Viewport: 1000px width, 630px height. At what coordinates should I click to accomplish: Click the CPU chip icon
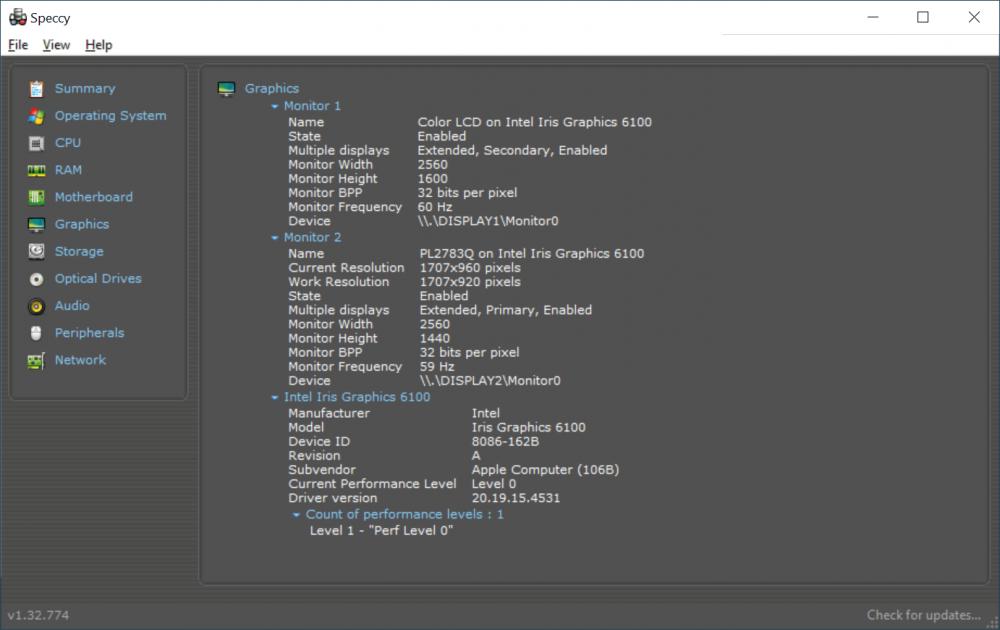tap(36, 143)
